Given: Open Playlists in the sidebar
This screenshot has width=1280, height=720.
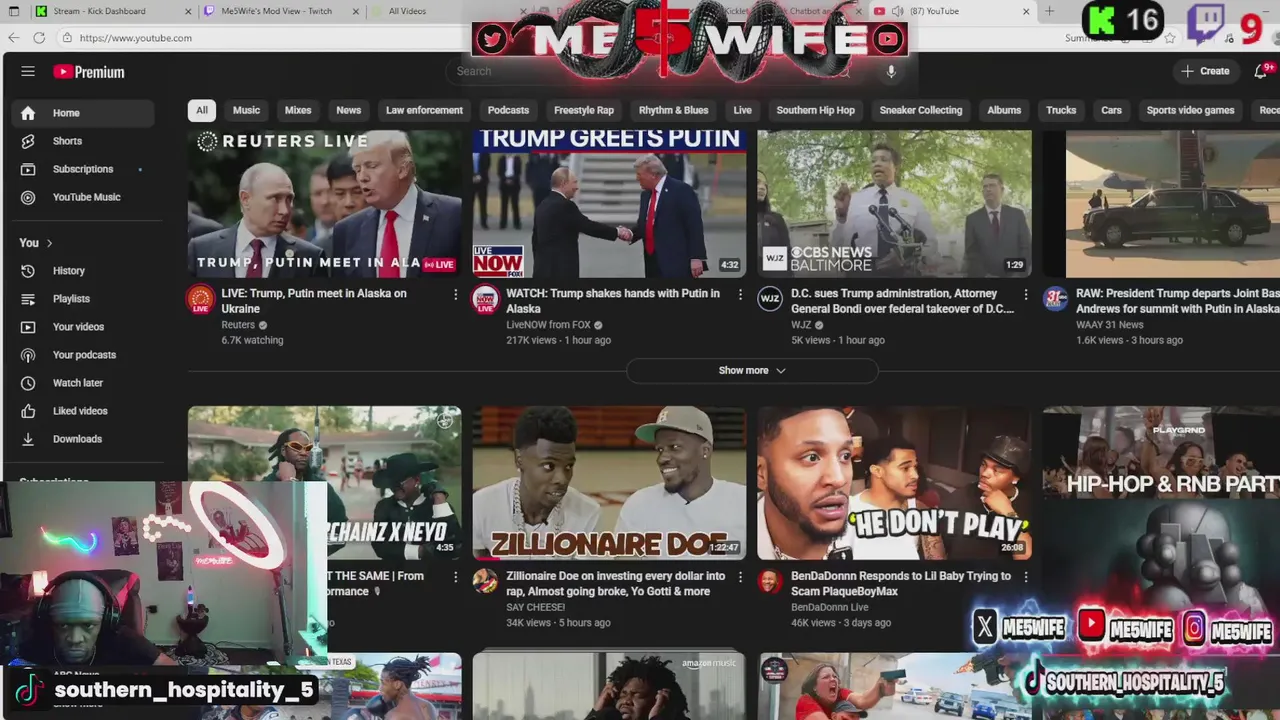Looking at the screenshot, I should pos(84,299).
